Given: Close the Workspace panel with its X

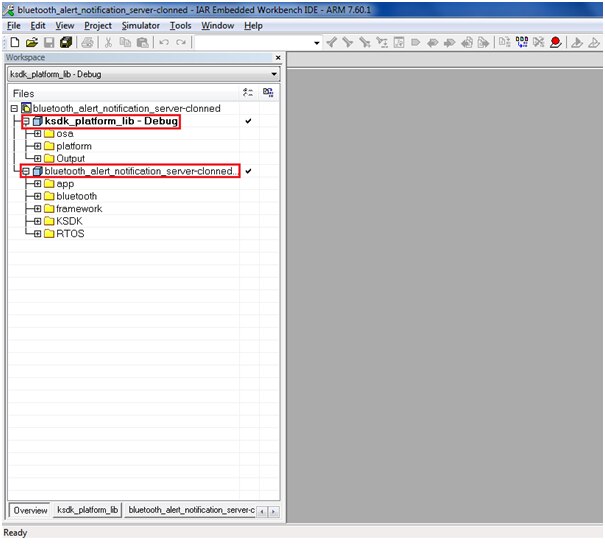Looking at the screenshot, I should pyautogui.click(x=276, y=58).
